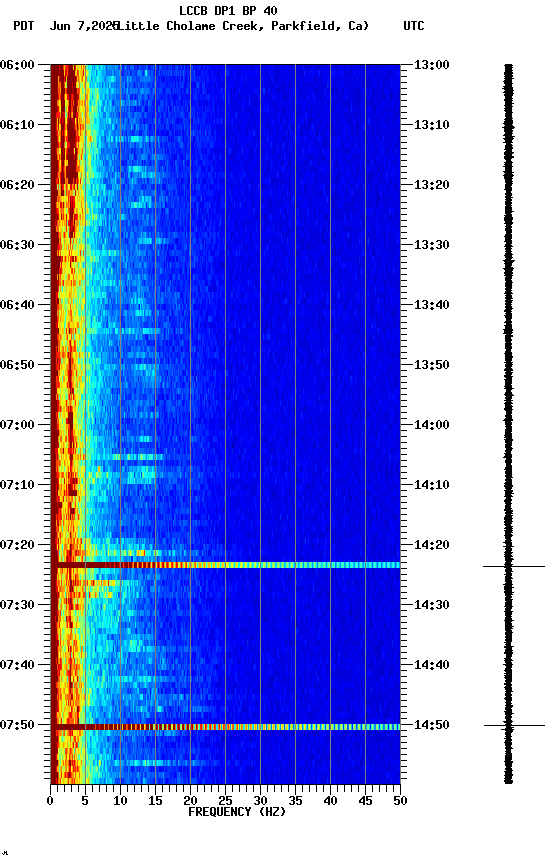The width and height of the screenshot is (552, 864).
Task: Click the 'Jun 7' date text
Action: pyautogui.click(x=66, y=26)
